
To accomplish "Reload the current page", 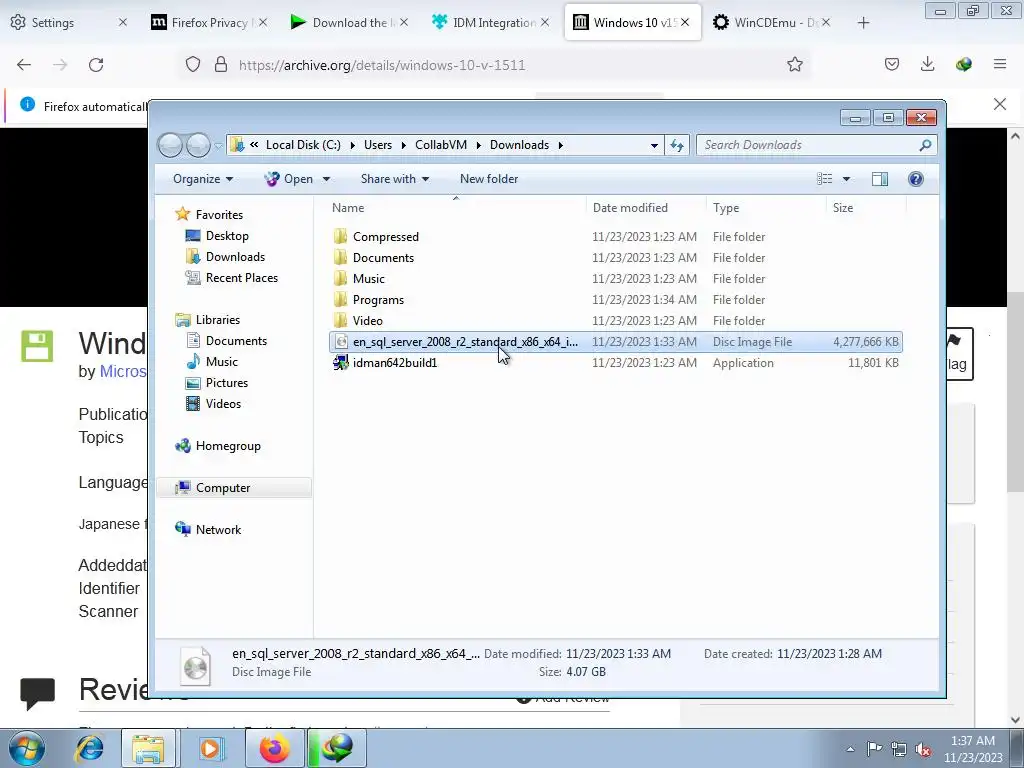I will click(x=96, y=64).
